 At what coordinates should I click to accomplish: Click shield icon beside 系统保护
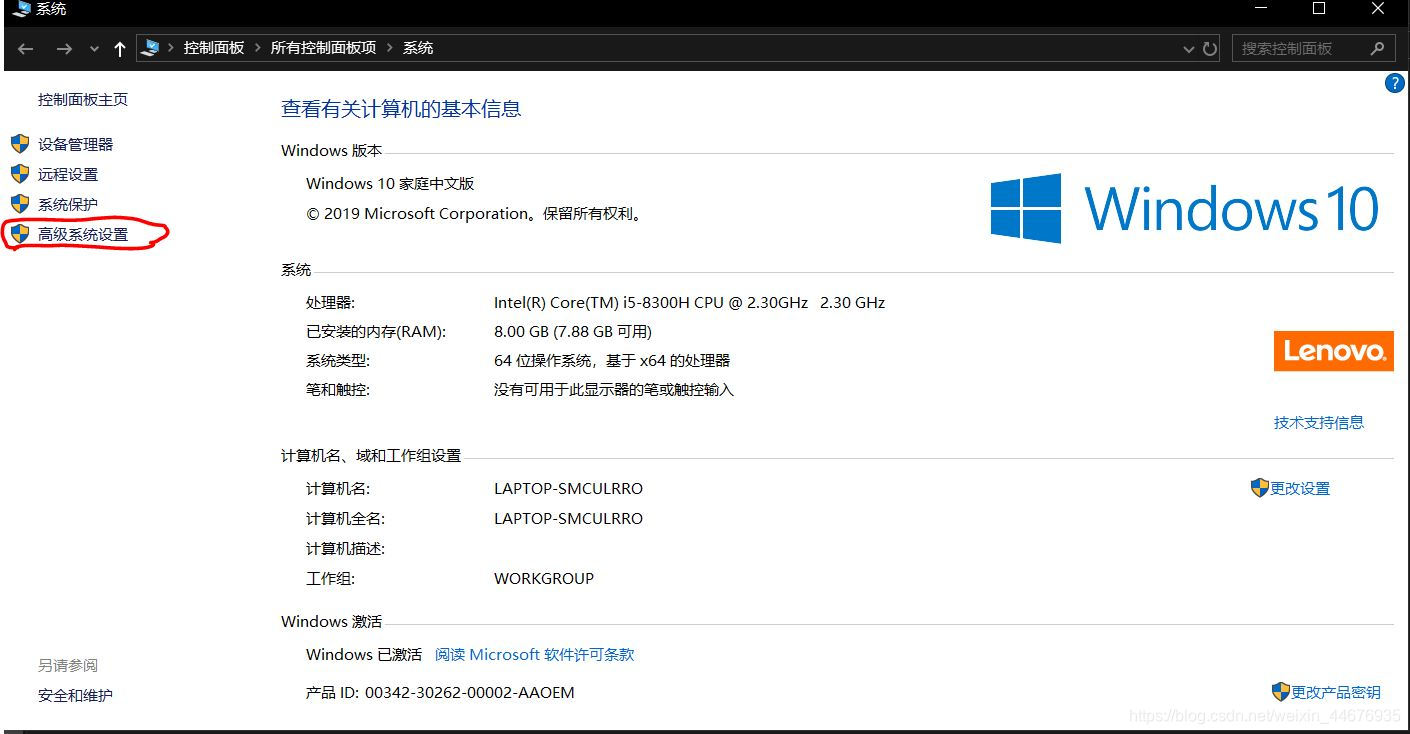tap(20, 203)
